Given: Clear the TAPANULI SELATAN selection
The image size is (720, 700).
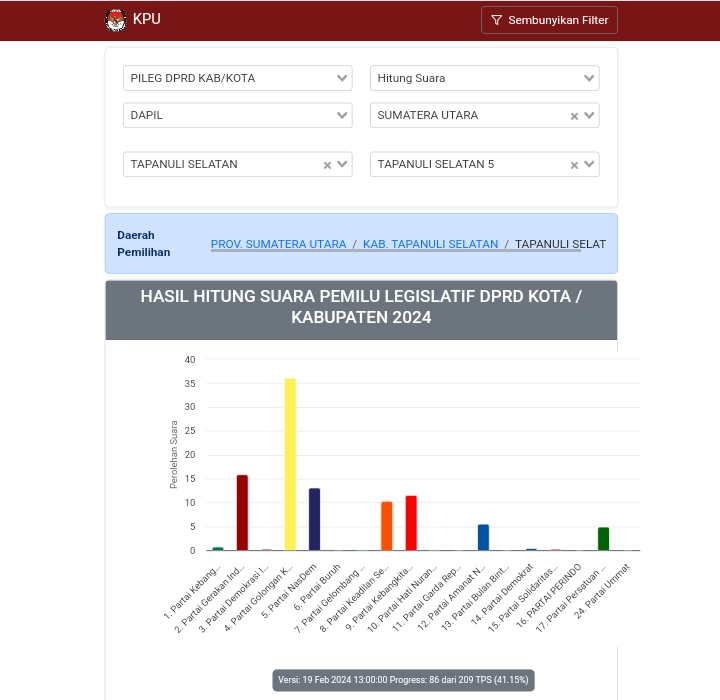Looking at the screenshot, I should click(x=327, y=165).
